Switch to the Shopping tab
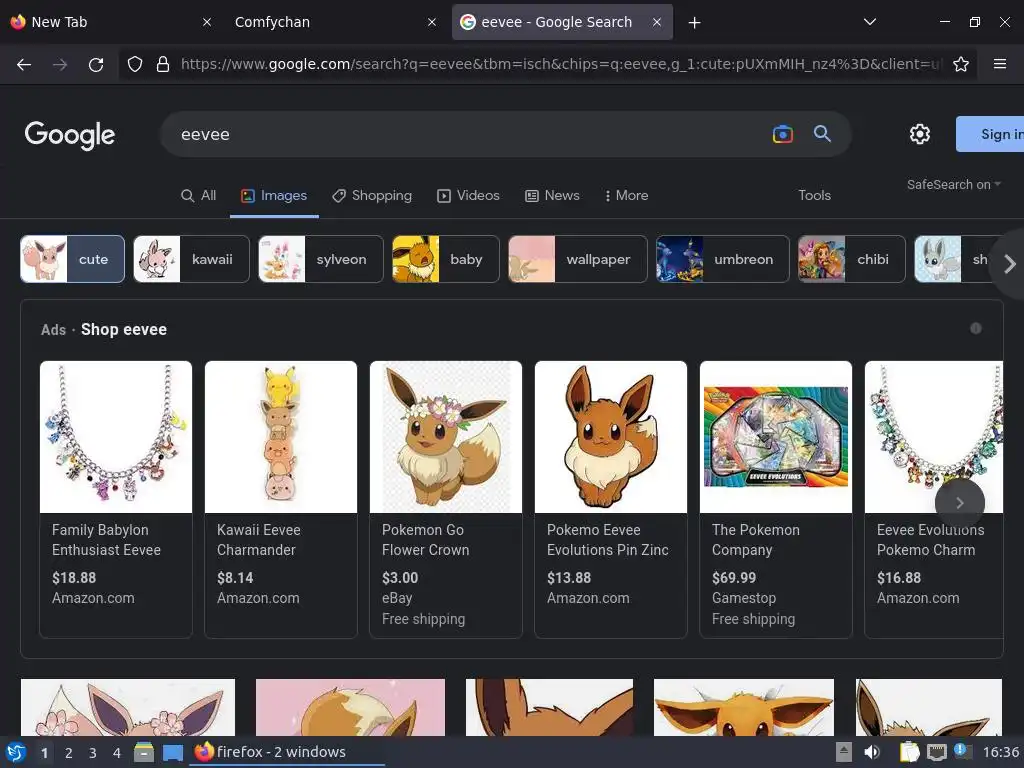The image size is (1024, 768). pyautogui.click(x=372, y=195)
